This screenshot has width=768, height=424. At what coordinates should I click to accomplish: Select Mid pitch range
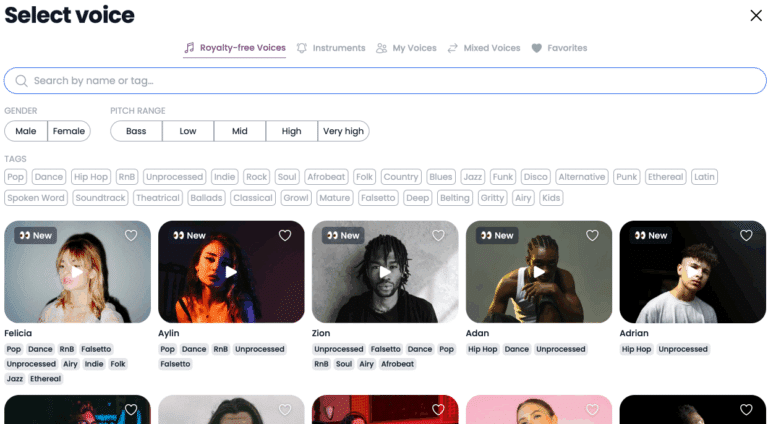[240, 131]
